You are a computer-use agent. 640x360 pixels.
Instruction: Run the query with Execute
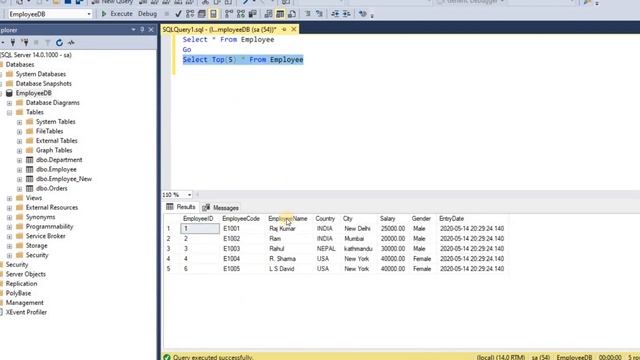(117, 14)
